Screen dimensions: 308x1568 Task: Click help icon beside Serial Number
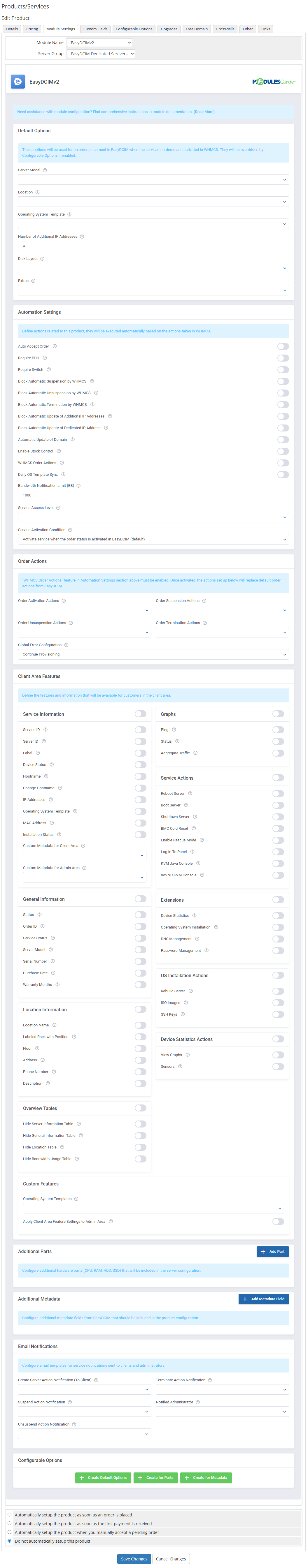point(52,961)
